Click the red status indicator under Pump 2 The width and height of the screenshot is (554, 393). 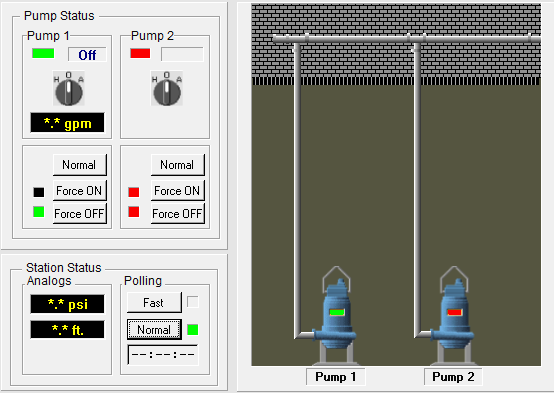[x=140, y=53]
